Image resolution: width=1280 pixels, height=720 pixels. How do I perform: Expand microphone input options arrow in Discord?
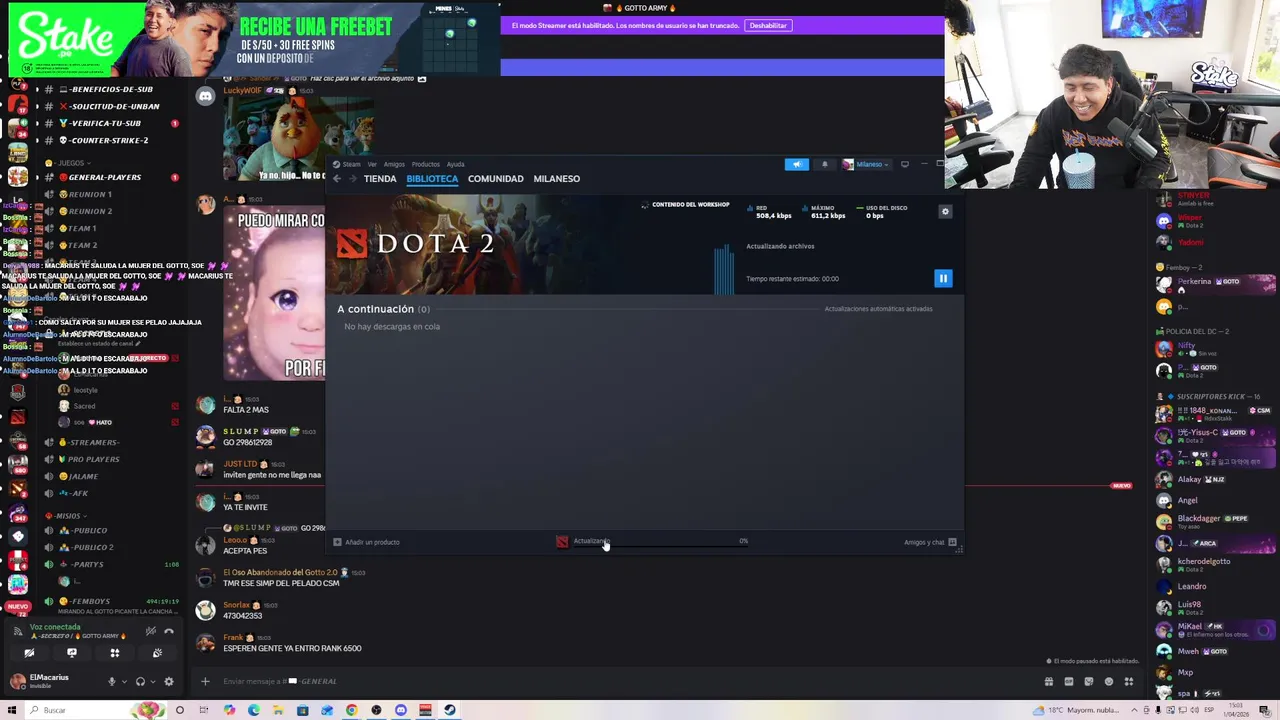point(124,682)
